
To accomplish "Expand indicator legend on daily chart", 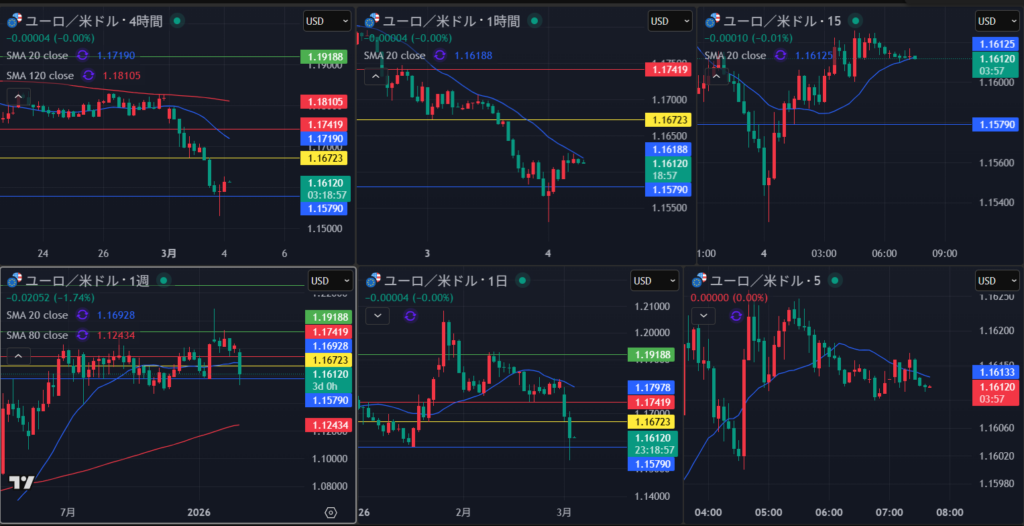I will (378, 316).
